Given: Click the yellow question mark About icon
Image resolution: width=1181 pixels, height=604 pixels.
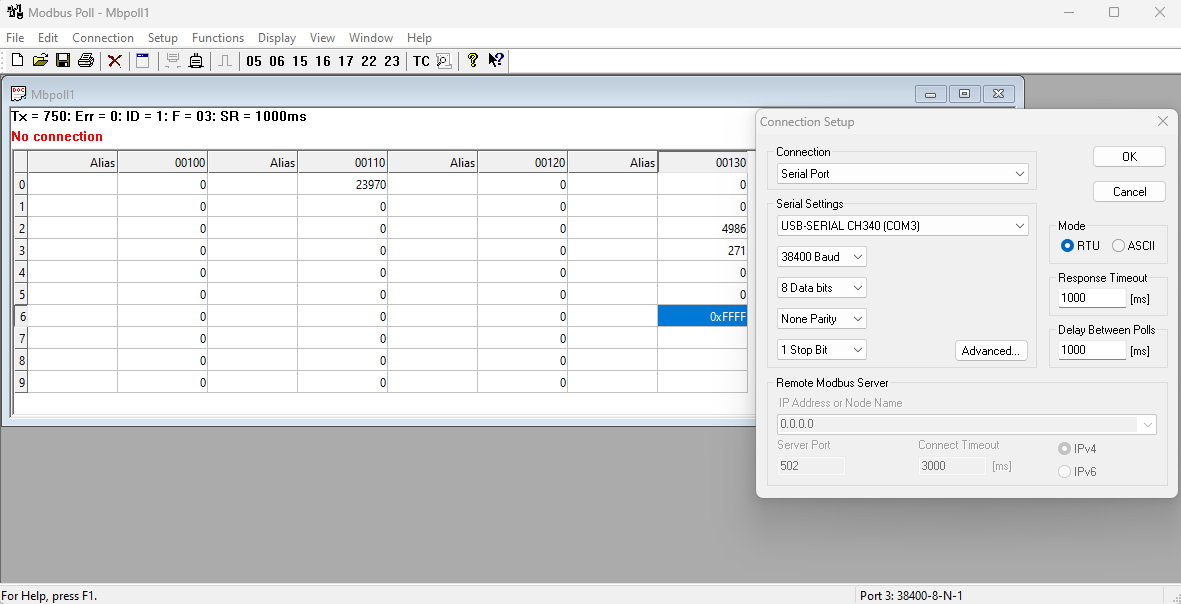Looking at the screenshot, I should click(473, 61).
